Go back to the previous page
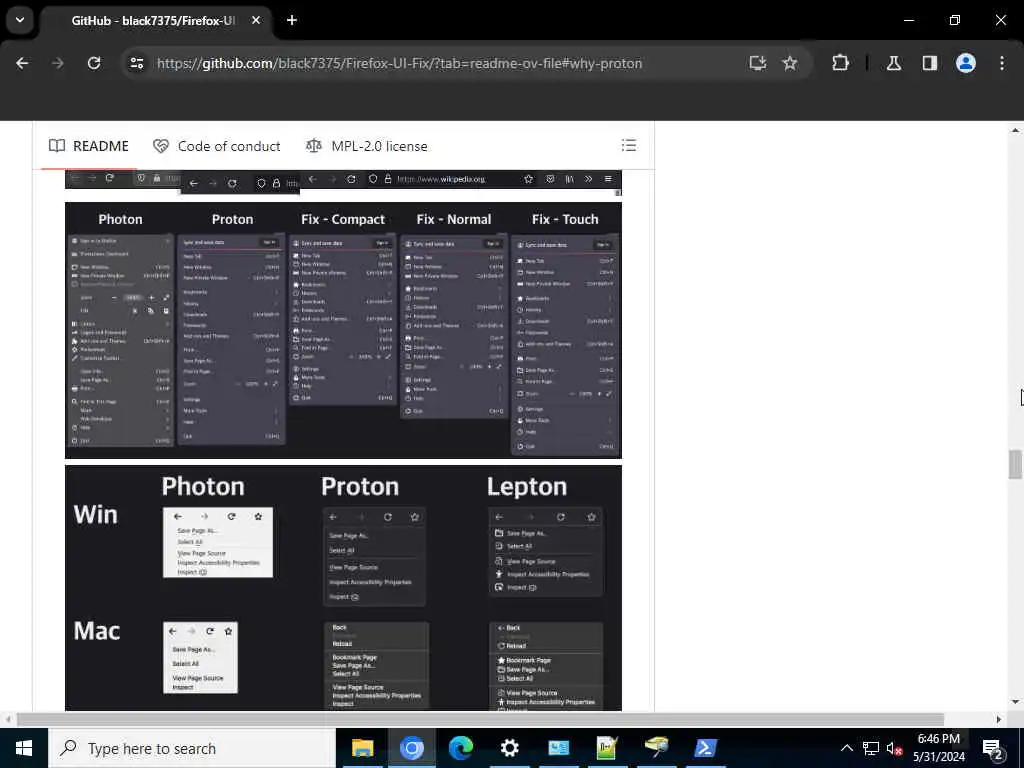Image resolution: width=1024 pixels, height=768 pixels. [22, 63]
